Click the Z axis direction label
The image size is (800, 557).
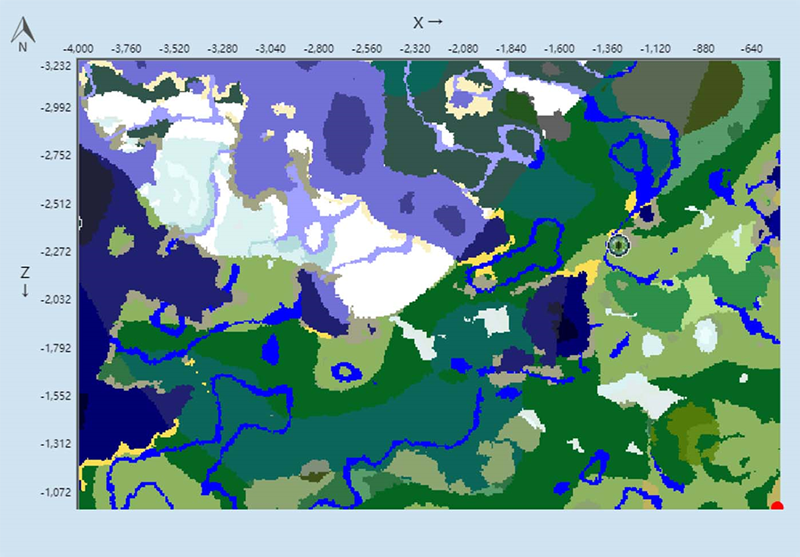(24, 281)
